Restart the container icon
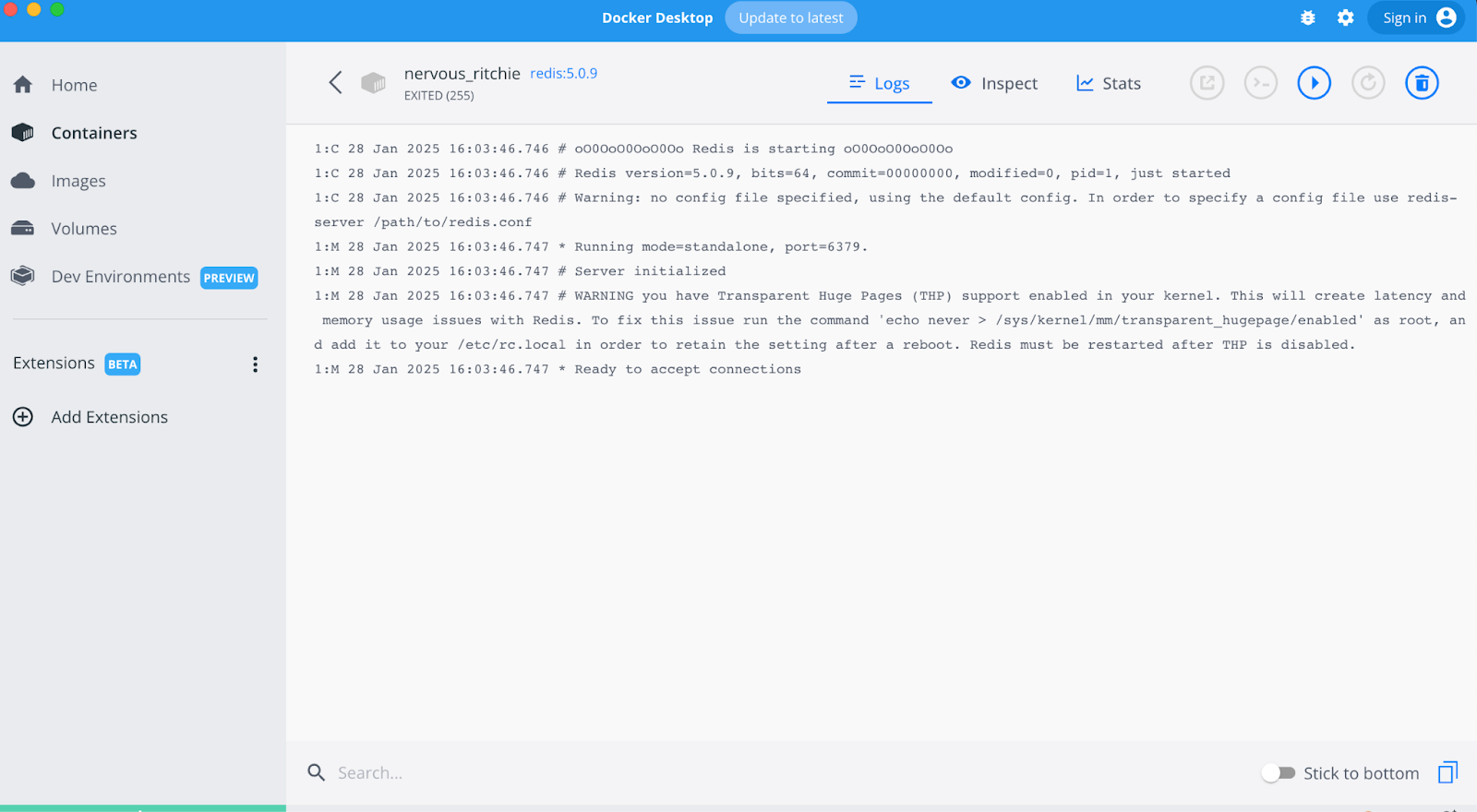Screen dimensions: 1477x812 coord(1368,83)
